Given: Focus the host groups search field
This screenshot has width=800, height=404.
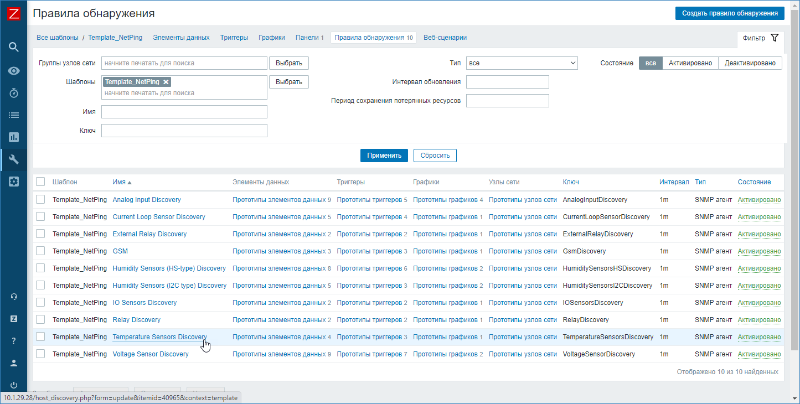Looking at the screenshot, I should [185, 63].
